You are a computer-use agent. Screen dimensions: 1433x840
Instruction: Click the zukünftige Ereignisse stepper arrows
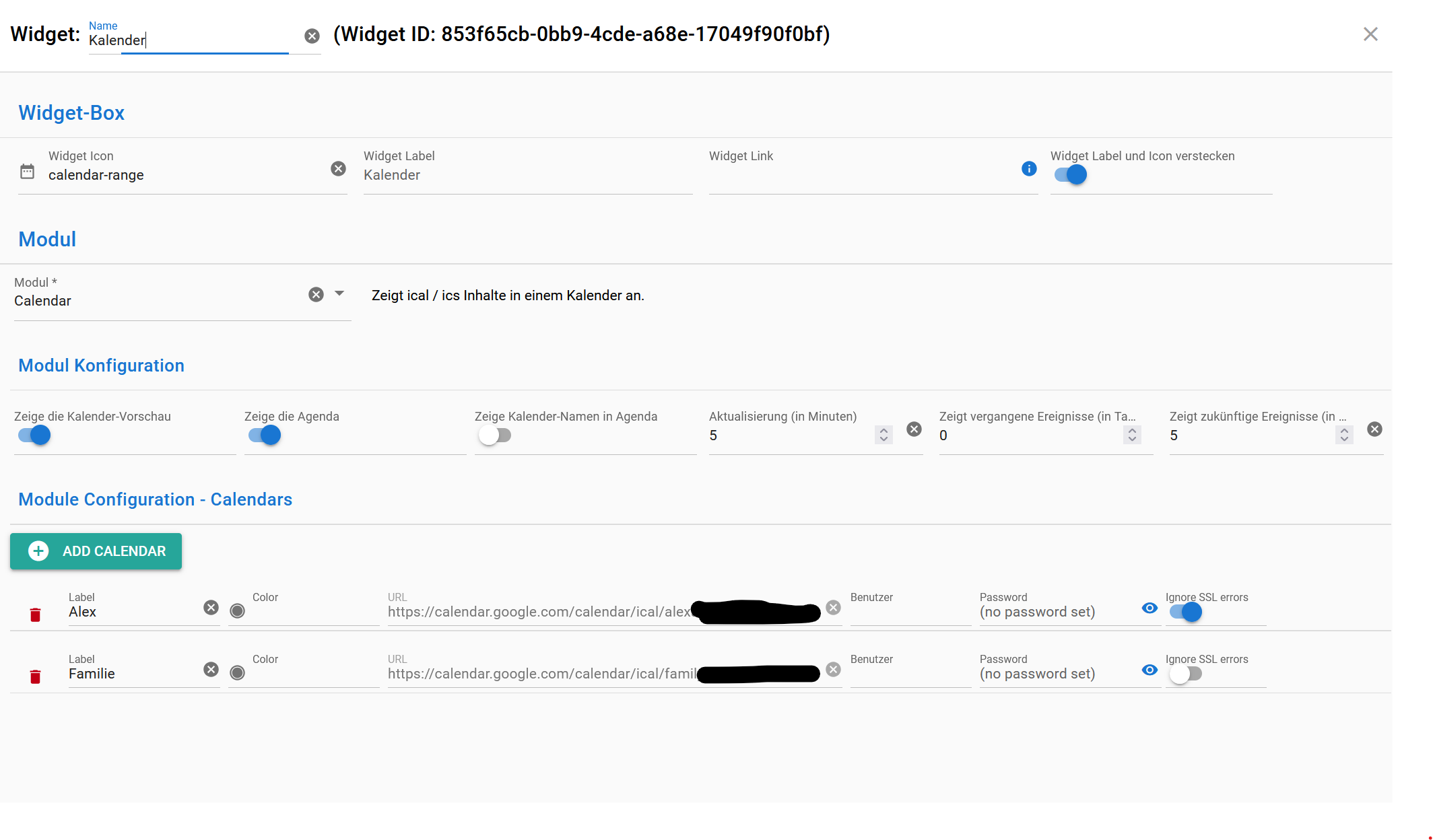[1344, 435]
